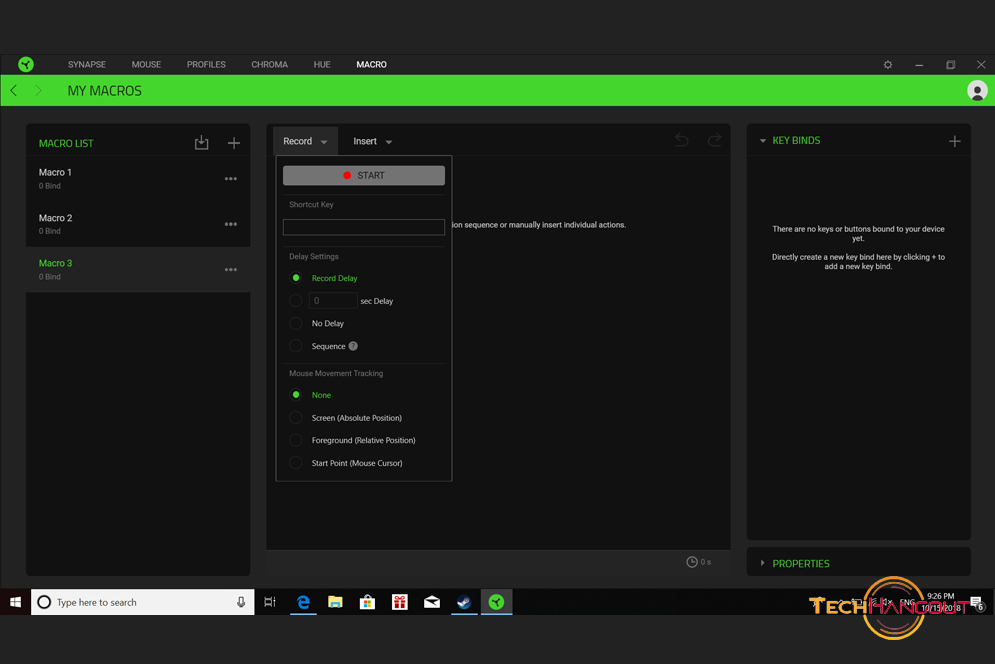The height and width of the screenshot is (664, 995).
Task: Select the Macro tab
Action: pos(371,65)
